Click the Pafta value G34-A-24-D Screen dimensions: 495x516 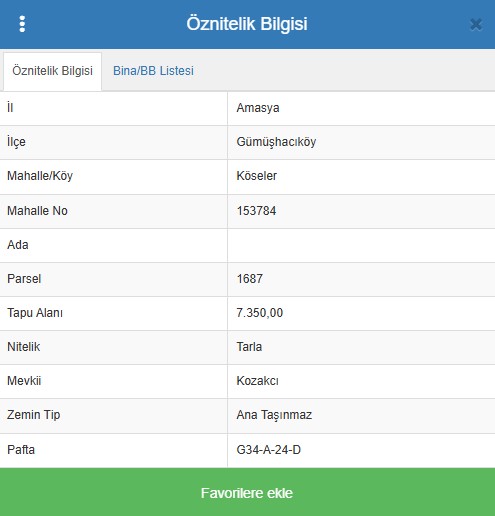click(269, 450)
